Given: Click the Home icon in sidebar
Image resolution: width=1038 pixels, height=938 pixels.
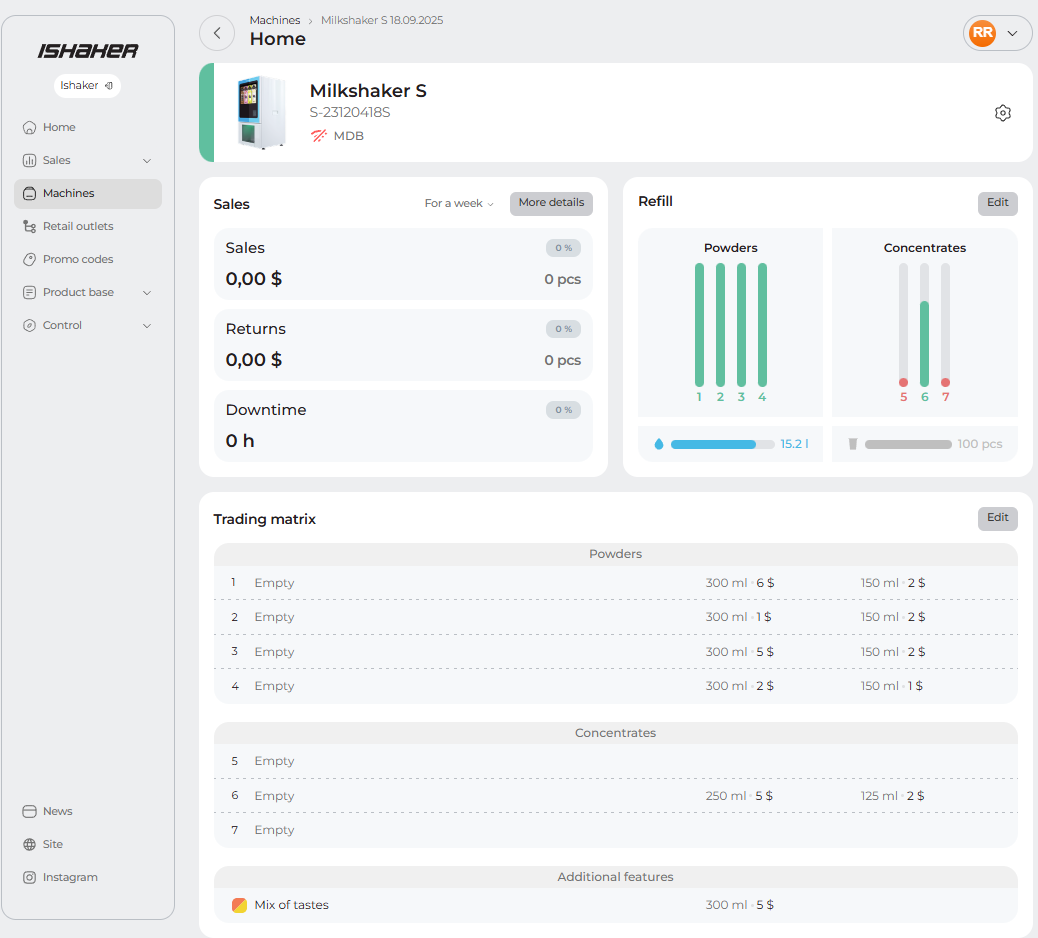Looking at the screenshot, I should click(x=30, y=128).
